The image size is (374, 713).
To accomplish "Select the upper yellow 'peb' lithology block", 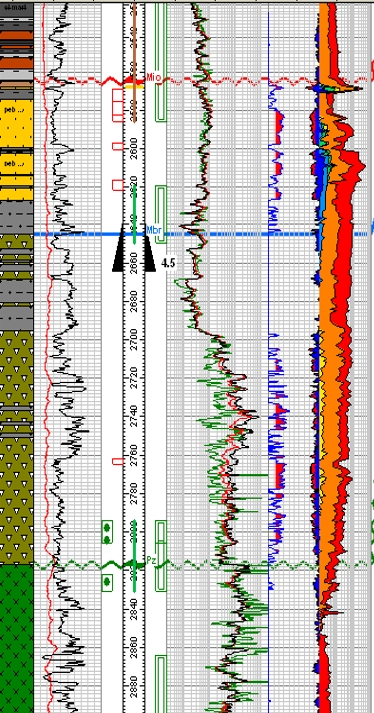I will pos(16,123).
